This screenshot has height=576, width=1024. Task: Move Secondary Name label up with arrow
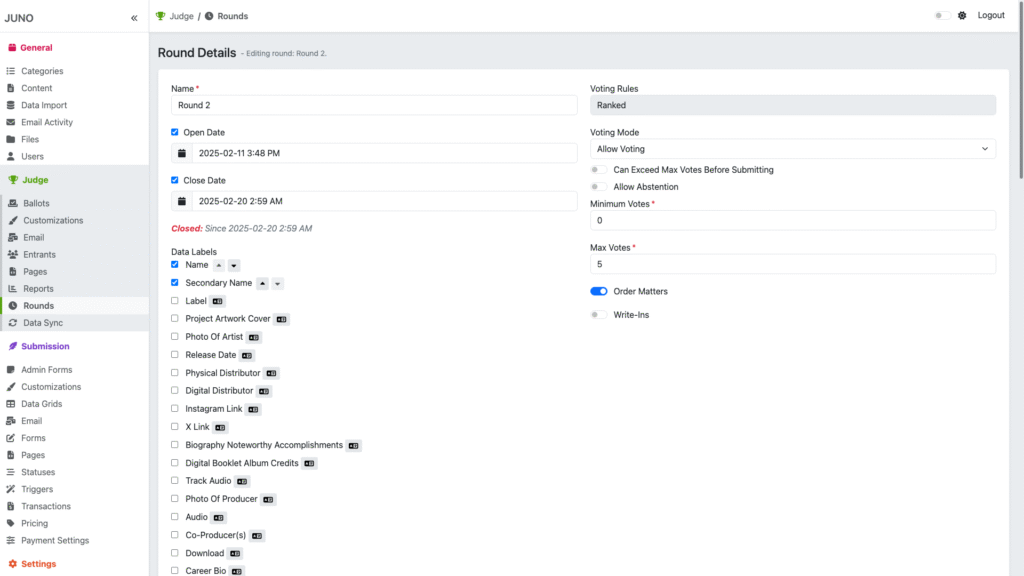(x=263, y=284)
